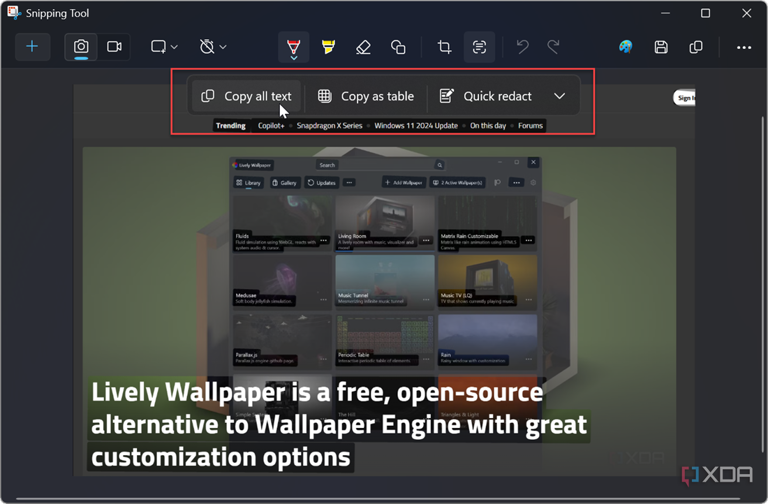Click the Rain wallpaper thumbnail
768x504 pixels.
click(487, 342)
